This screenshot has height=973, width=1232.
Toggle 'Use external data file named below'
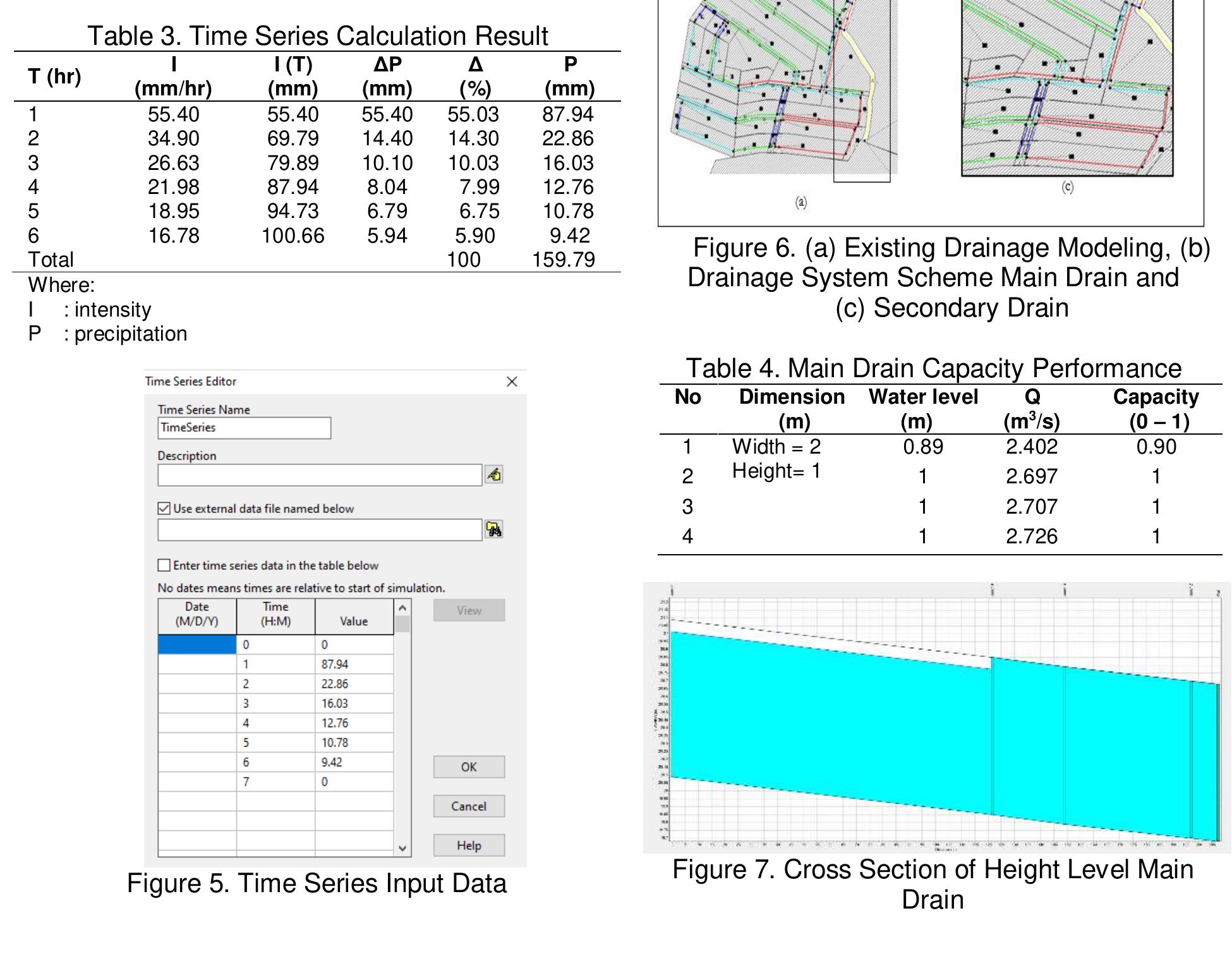164,509
